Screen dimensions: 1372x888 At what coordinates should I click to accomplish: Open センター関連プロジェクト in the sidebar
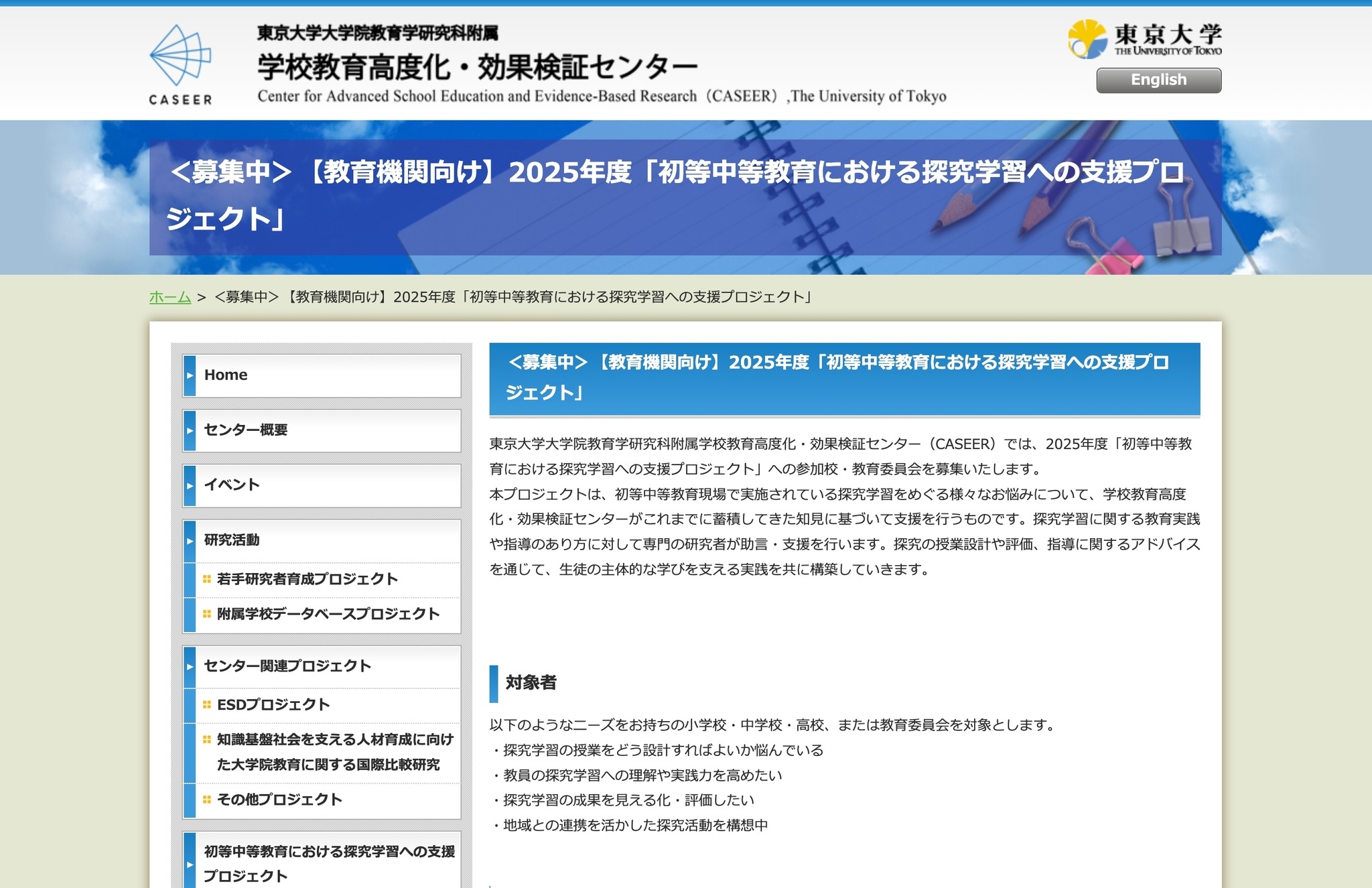pos(322,666)
